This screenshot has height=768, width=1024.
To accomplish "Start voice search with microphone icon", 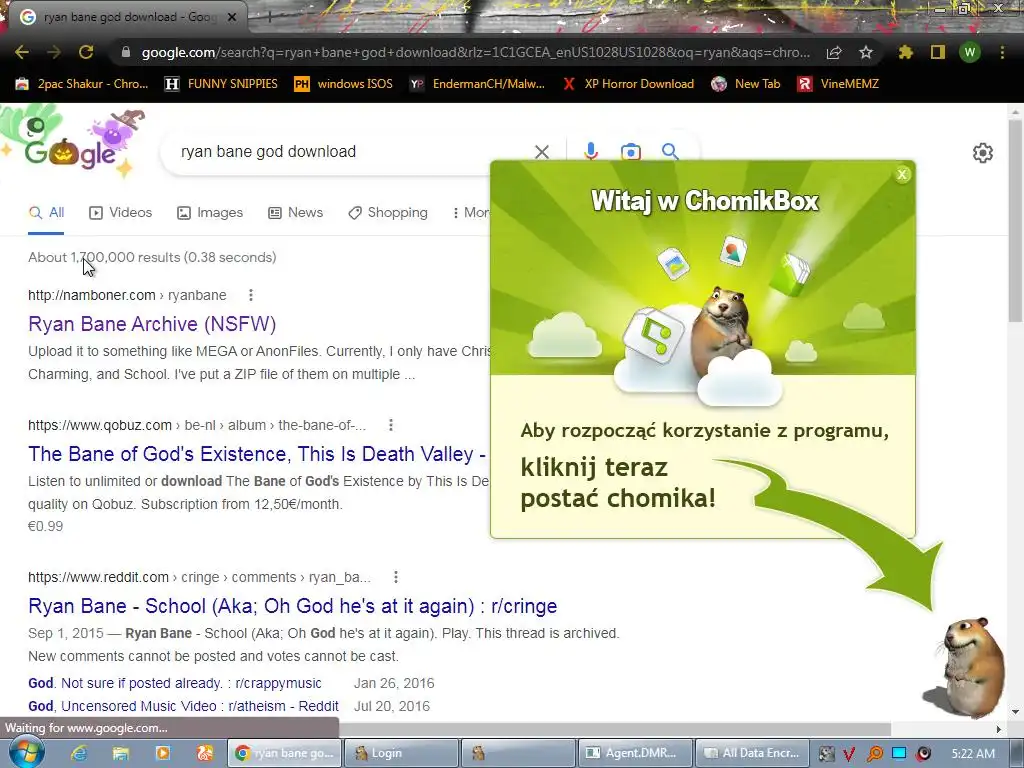I will pos(591,152).
